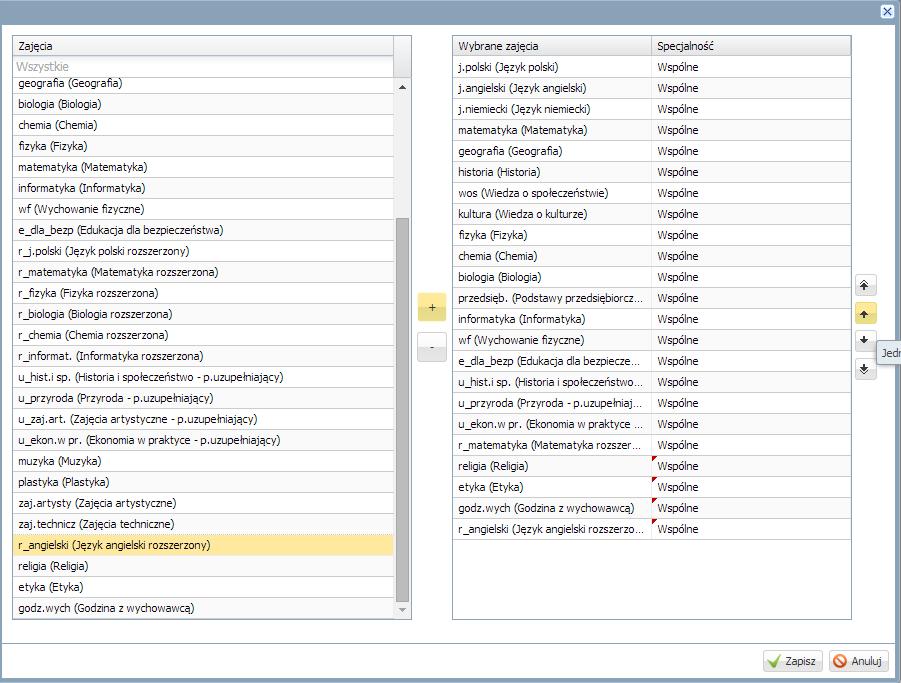Image resolution: width=901 pixels, height=683 pixels.
Task: Move selected item one position down
Action: point(864,341)
